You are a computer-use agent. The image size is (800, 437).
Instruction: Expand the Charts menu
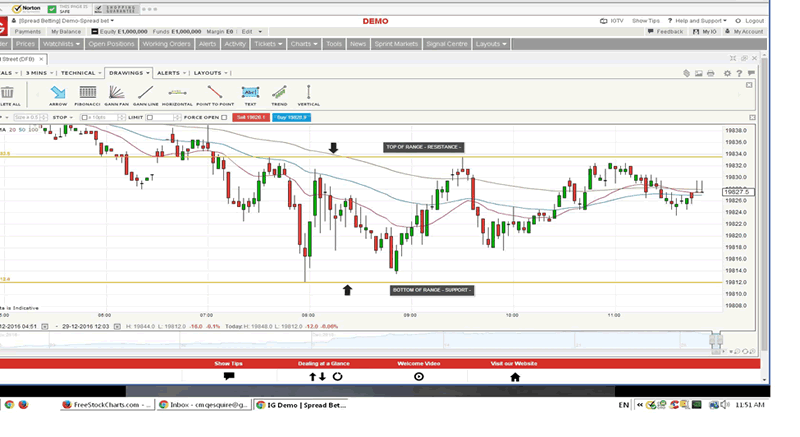pos(304,44)
